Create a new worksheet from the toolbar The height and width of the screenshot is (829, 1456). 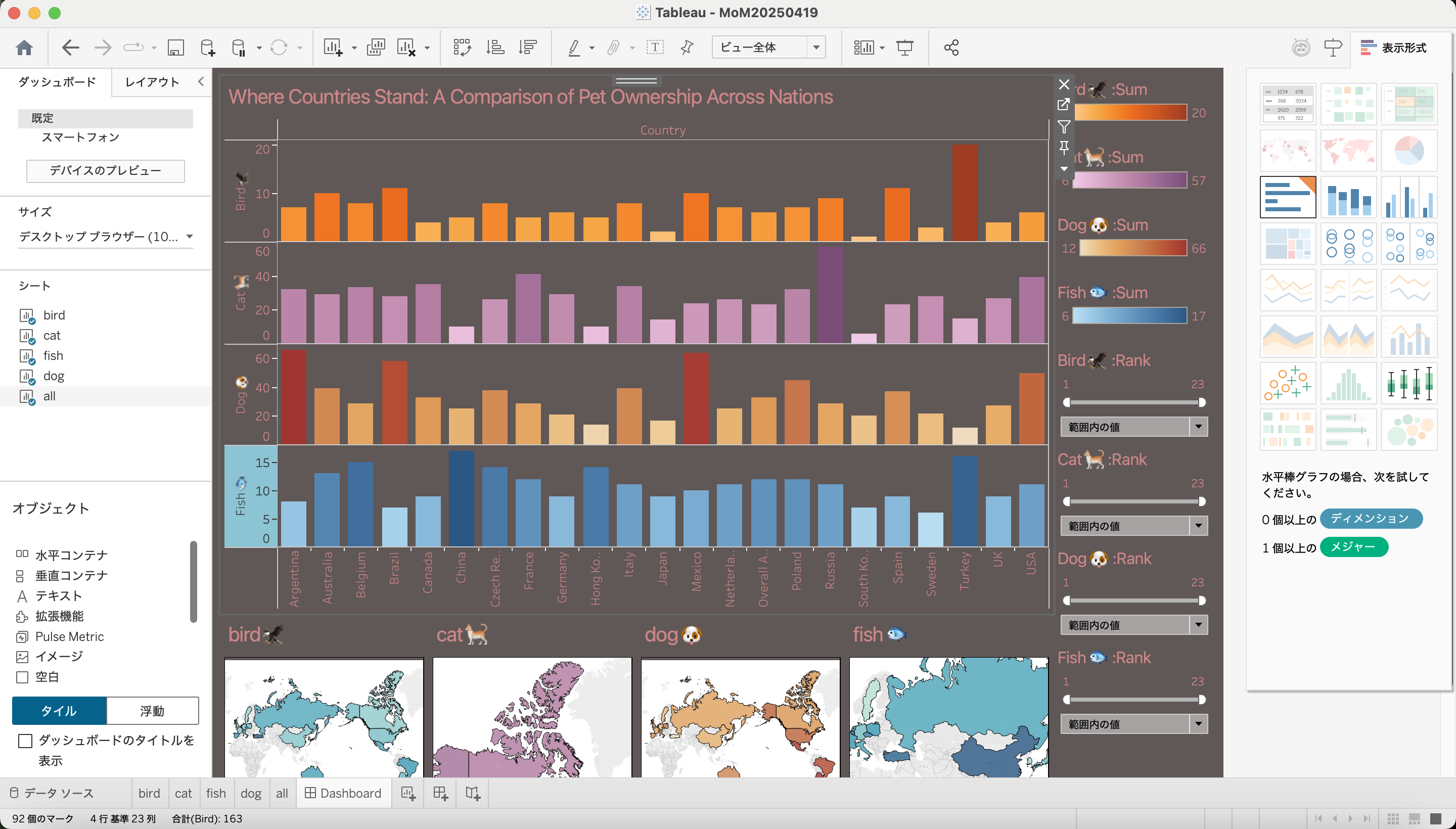[x=333, y=47]
